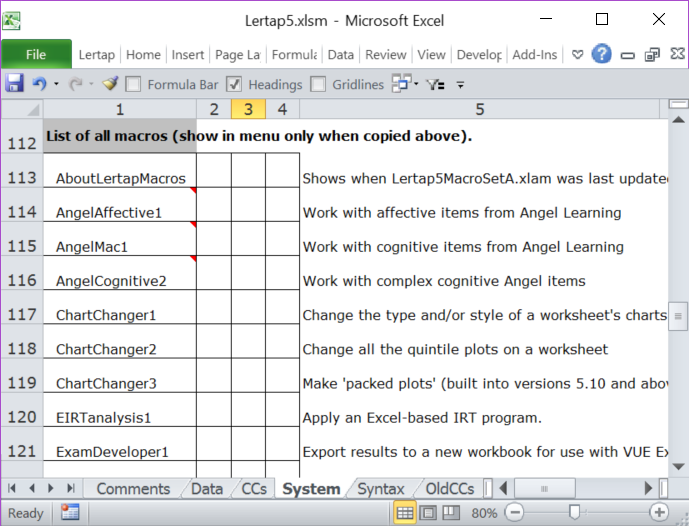
Task: Uncheck the Headings checkbox
Action: click(234, 84)
